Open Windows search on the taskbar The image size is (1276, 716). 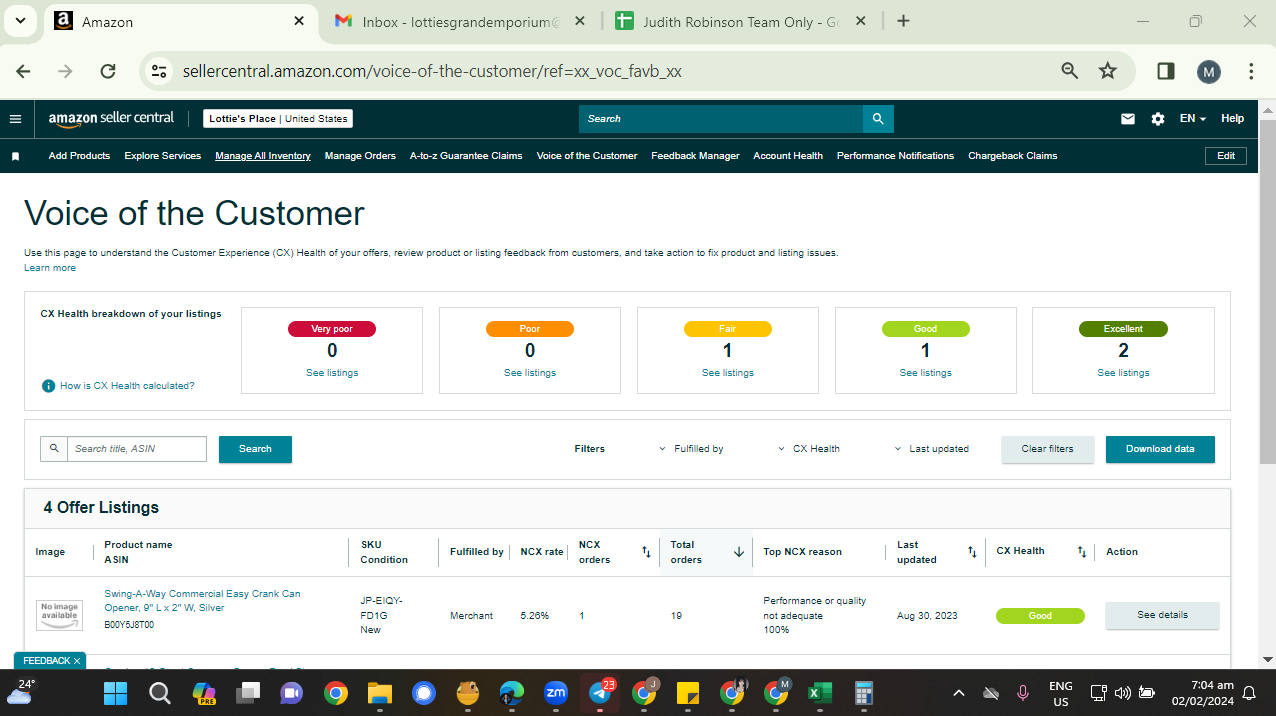159,692
